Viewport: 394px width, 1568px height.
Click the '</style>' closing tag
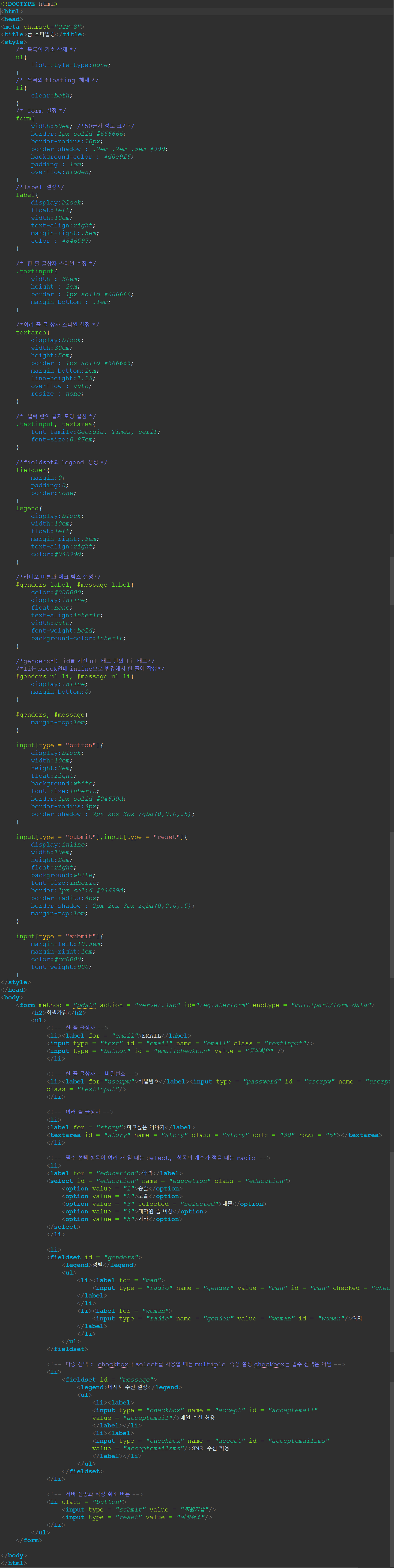(16, 982)
